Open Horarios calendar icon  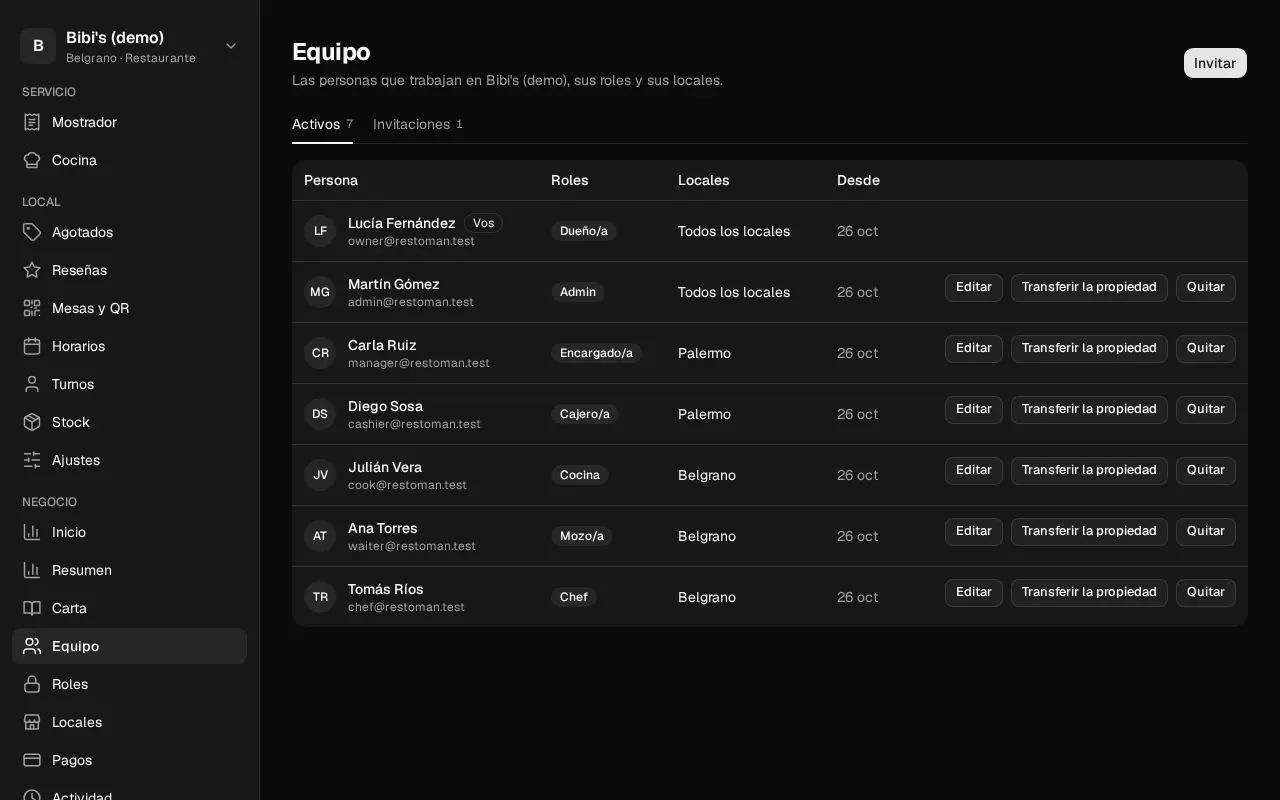(x=32, y=346)
